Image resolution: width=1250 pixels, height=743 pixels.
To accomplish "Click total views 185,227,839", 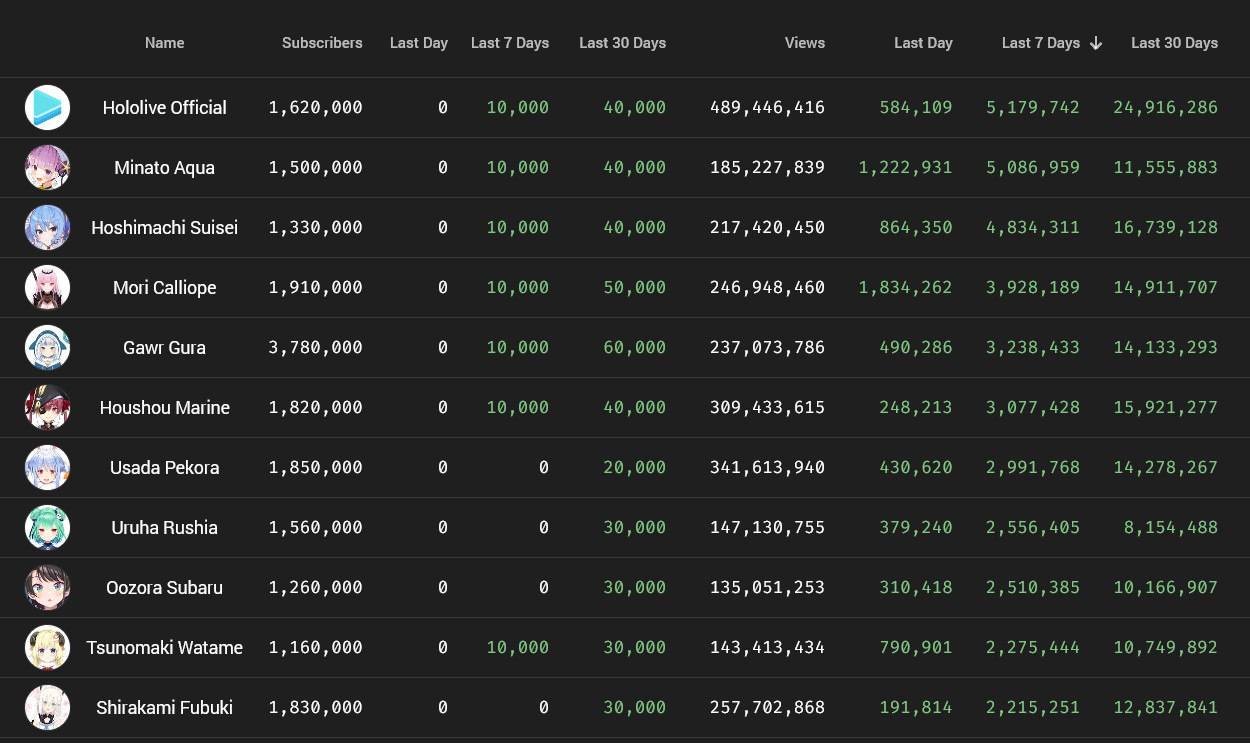I will tap(768, 167).
